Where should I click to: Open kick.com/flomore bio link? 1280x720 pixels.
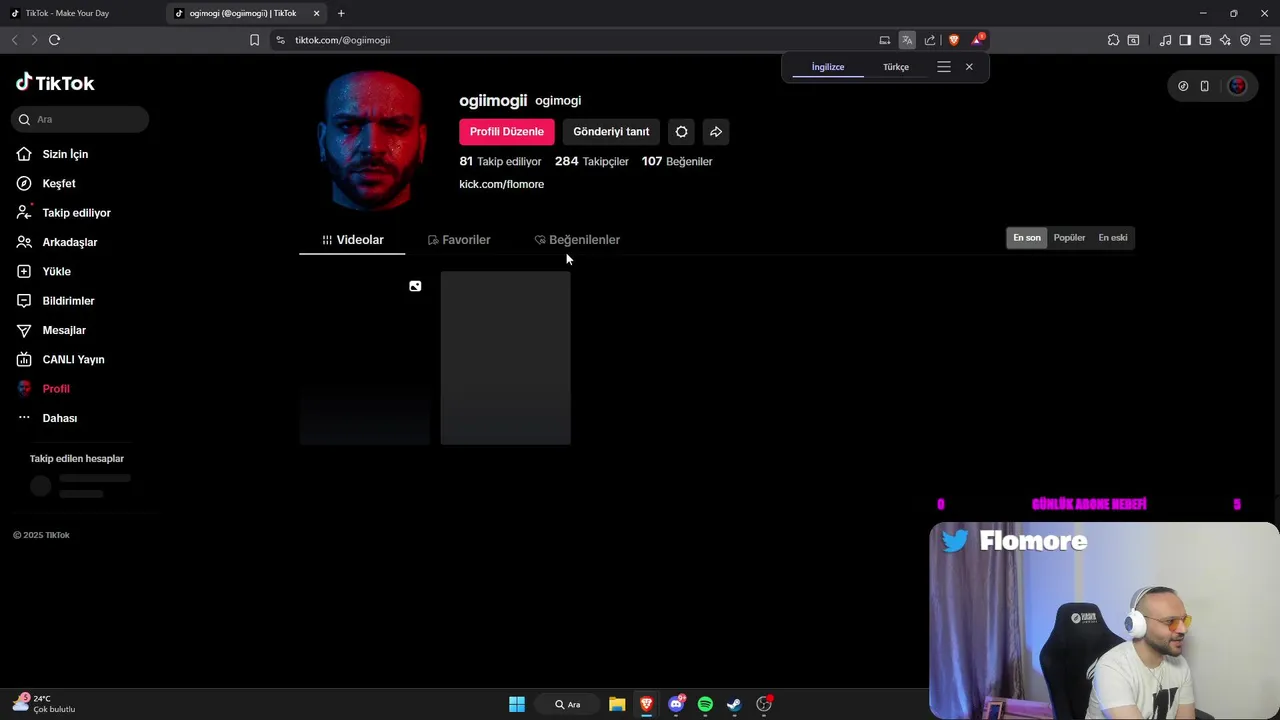click(501, 184)
